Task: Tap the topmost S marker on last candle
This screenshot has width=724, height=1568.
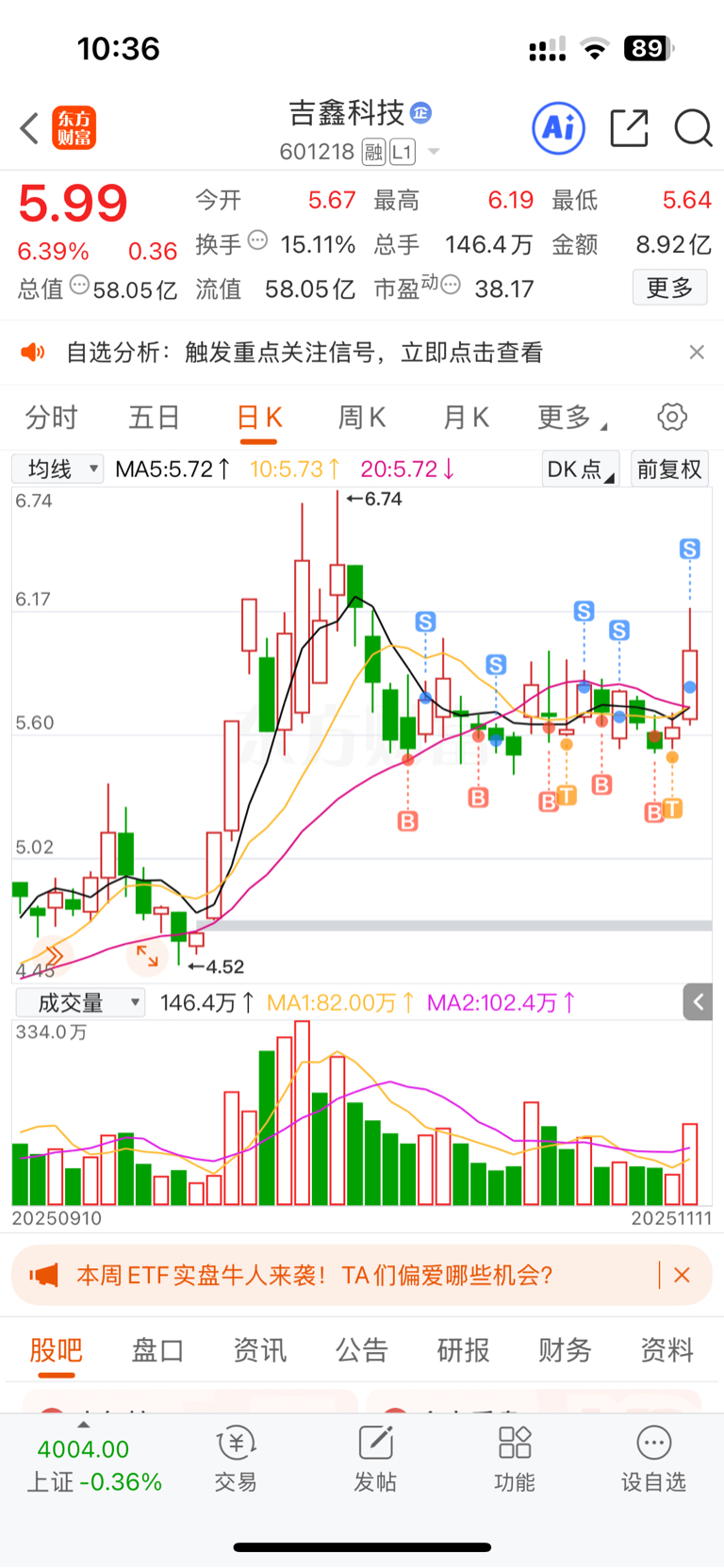Action: [690, 549]
